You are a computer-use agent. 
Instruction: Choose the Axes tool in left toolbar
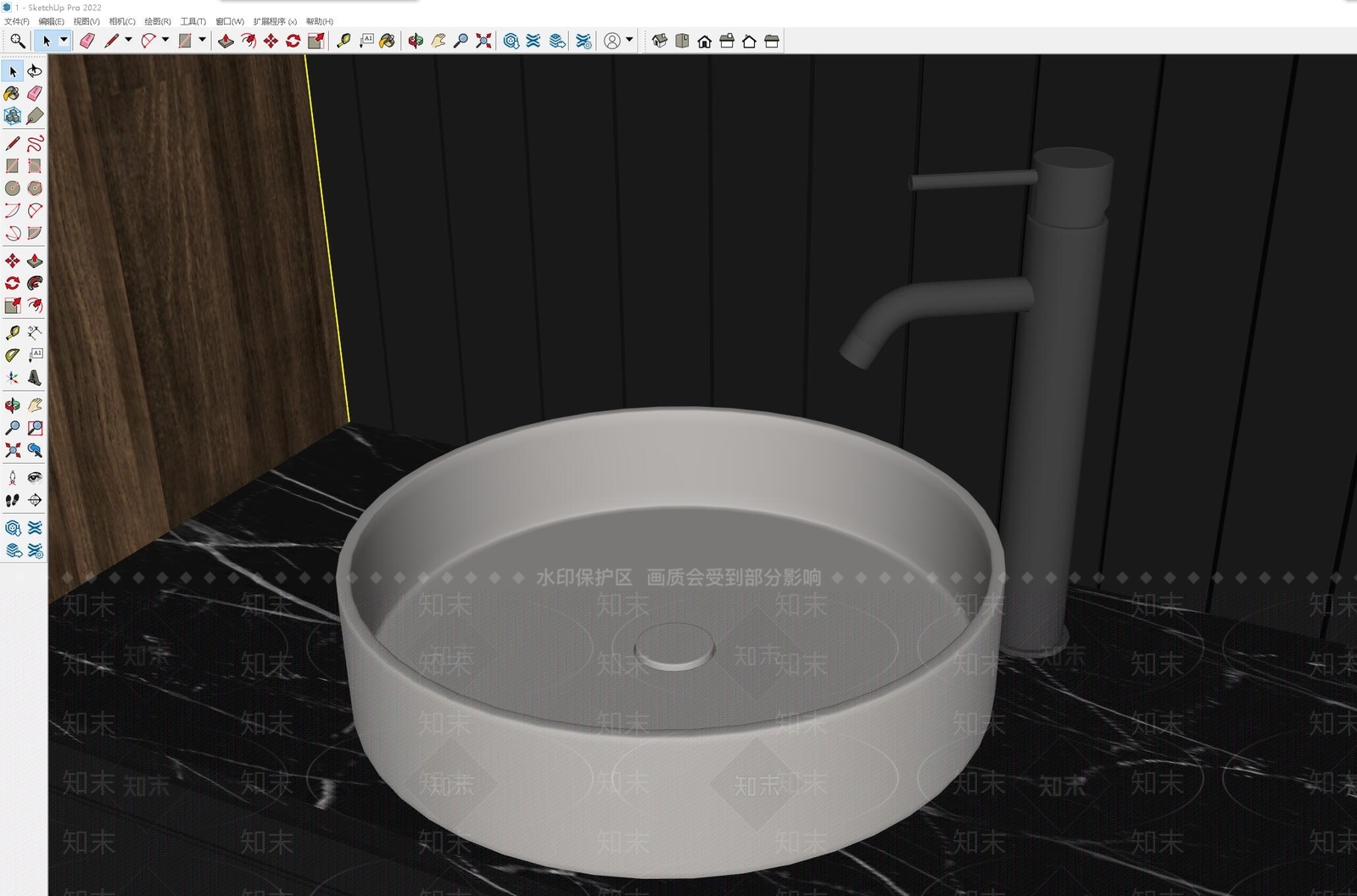pyautogui.click(x=12, y=377)
